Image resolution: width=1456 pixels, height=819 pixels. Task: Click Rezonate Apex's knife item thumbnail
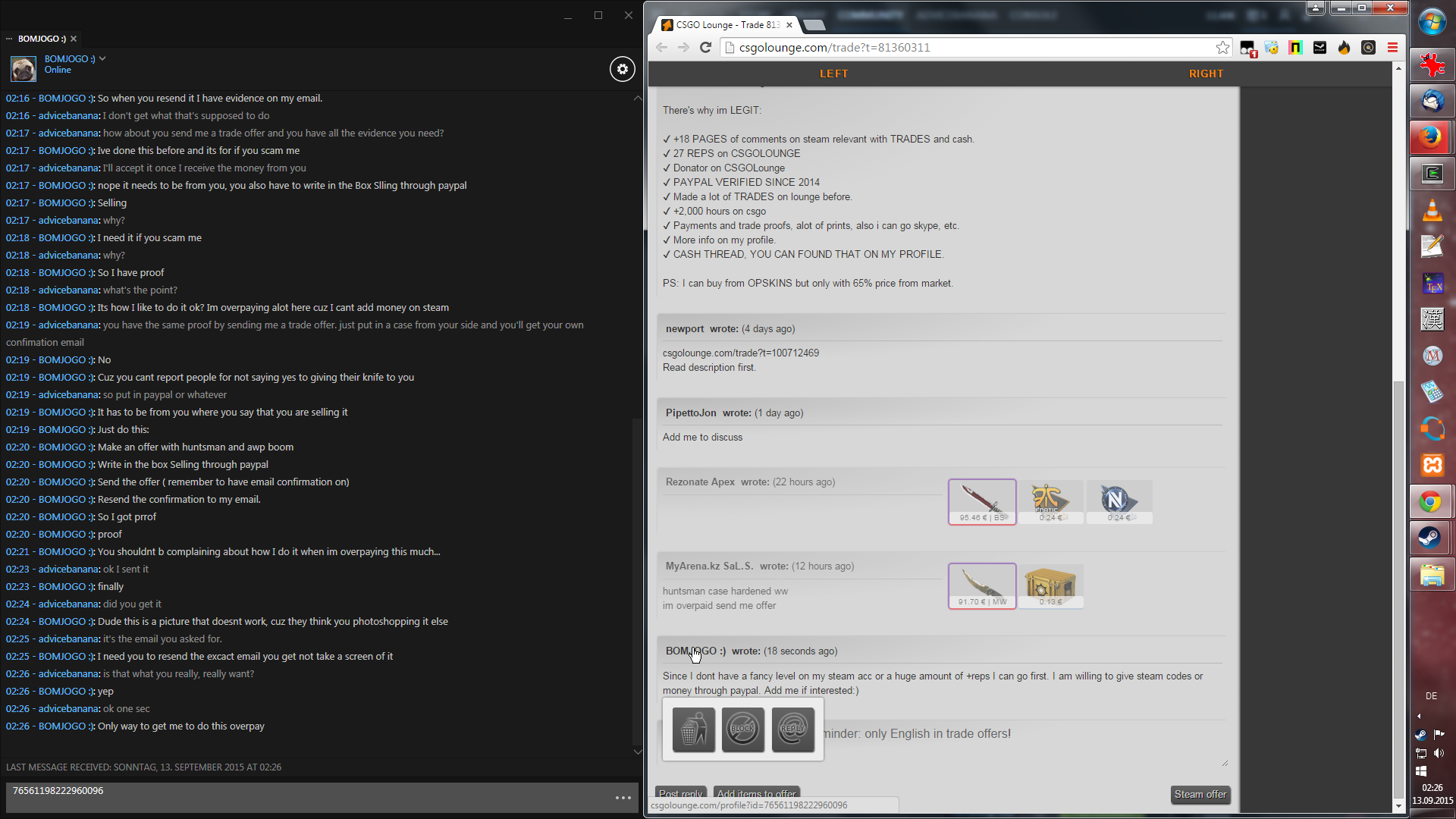pyautogui.click(x=981, y=501)
